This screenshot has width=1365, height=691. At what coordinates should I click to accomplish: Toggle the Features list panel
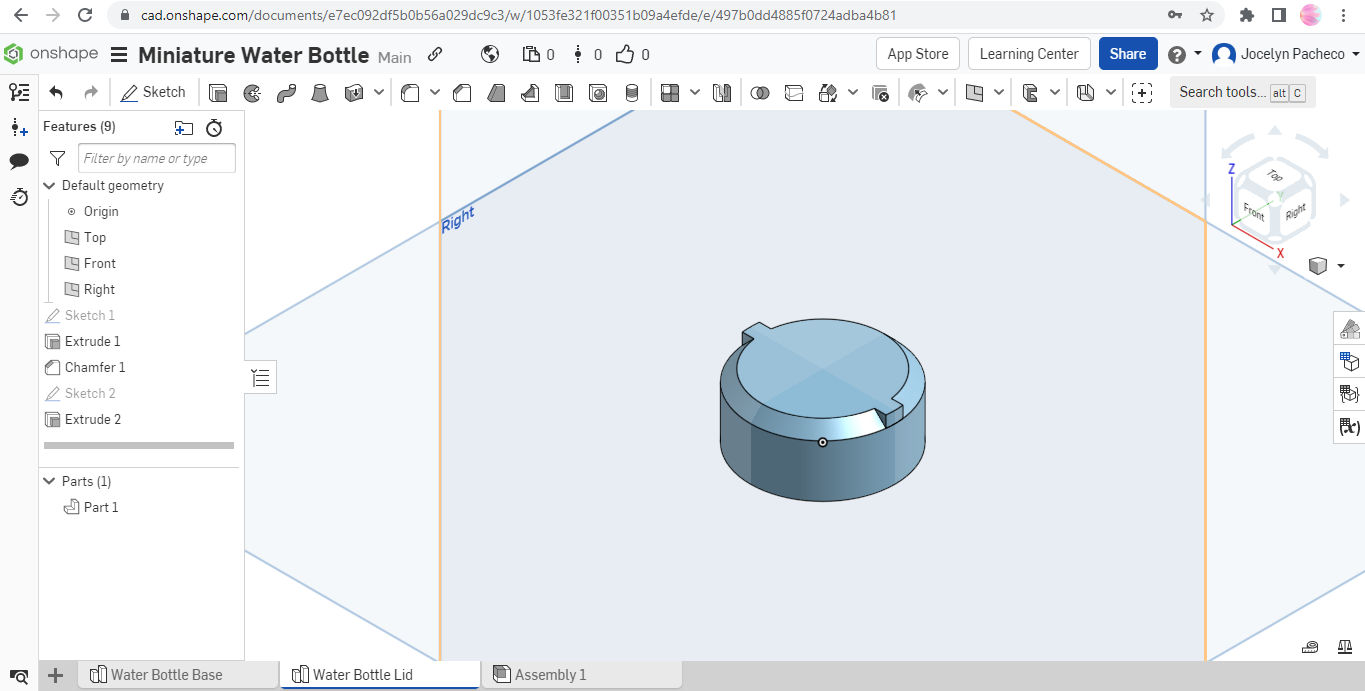[x=19, y=92]
